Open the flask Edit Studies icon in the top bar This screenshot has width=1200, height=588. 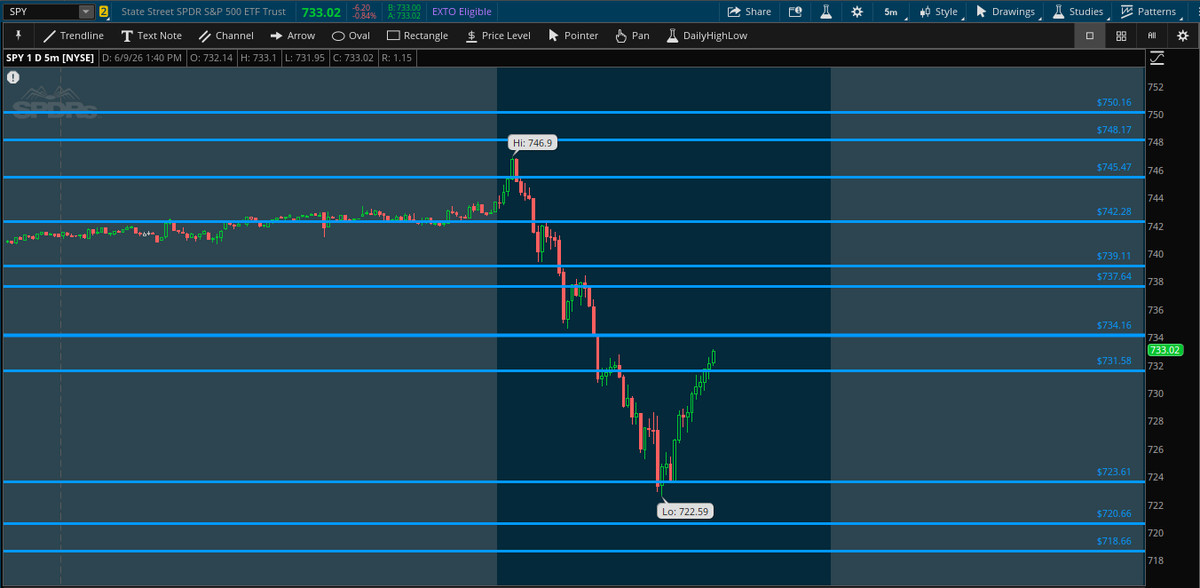(x=826, y=12)
